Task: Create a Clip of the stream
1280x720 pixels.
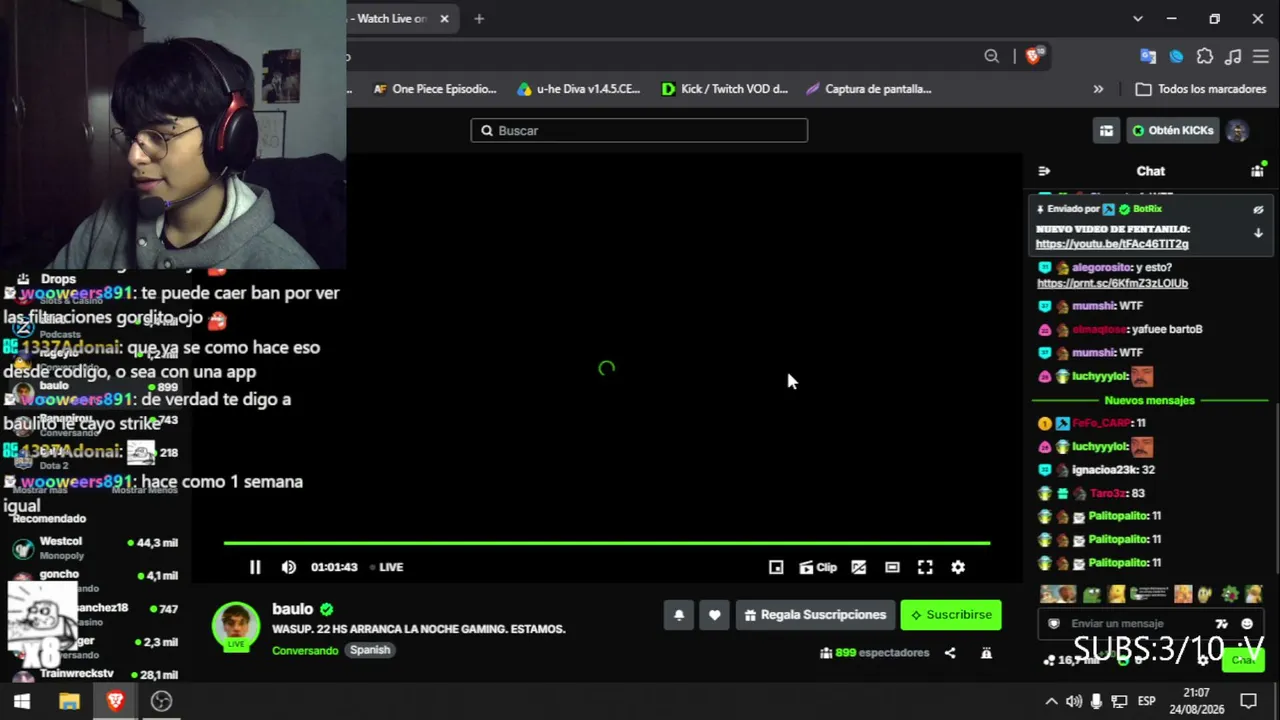Action: (x=818, y=567)
